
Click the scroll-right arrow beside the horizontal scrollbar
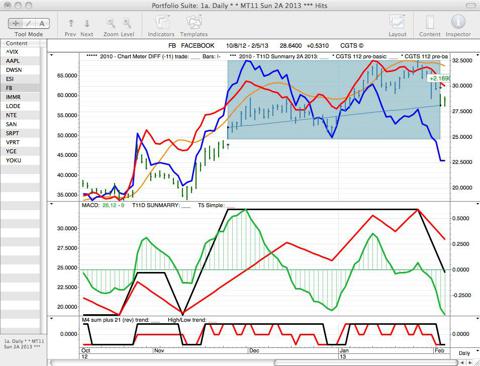click(470, 363)
